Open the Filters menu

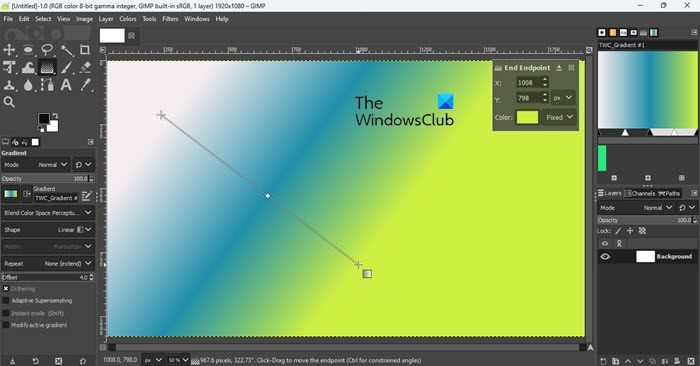click(170, 19)
